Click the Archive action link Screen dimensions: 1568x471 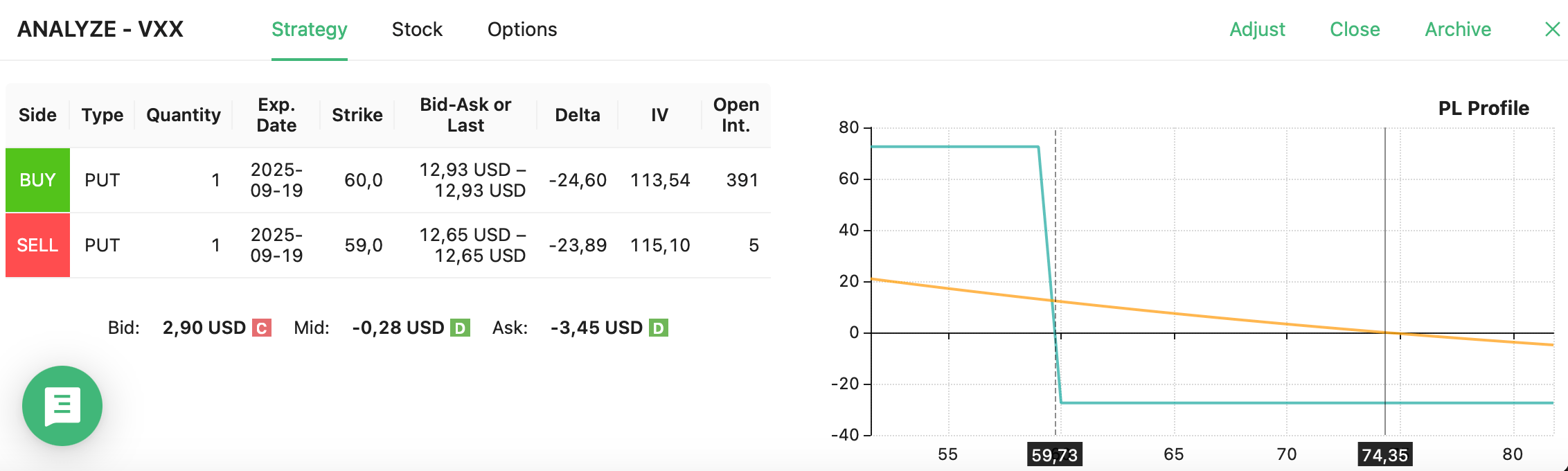pos(1457,29)
